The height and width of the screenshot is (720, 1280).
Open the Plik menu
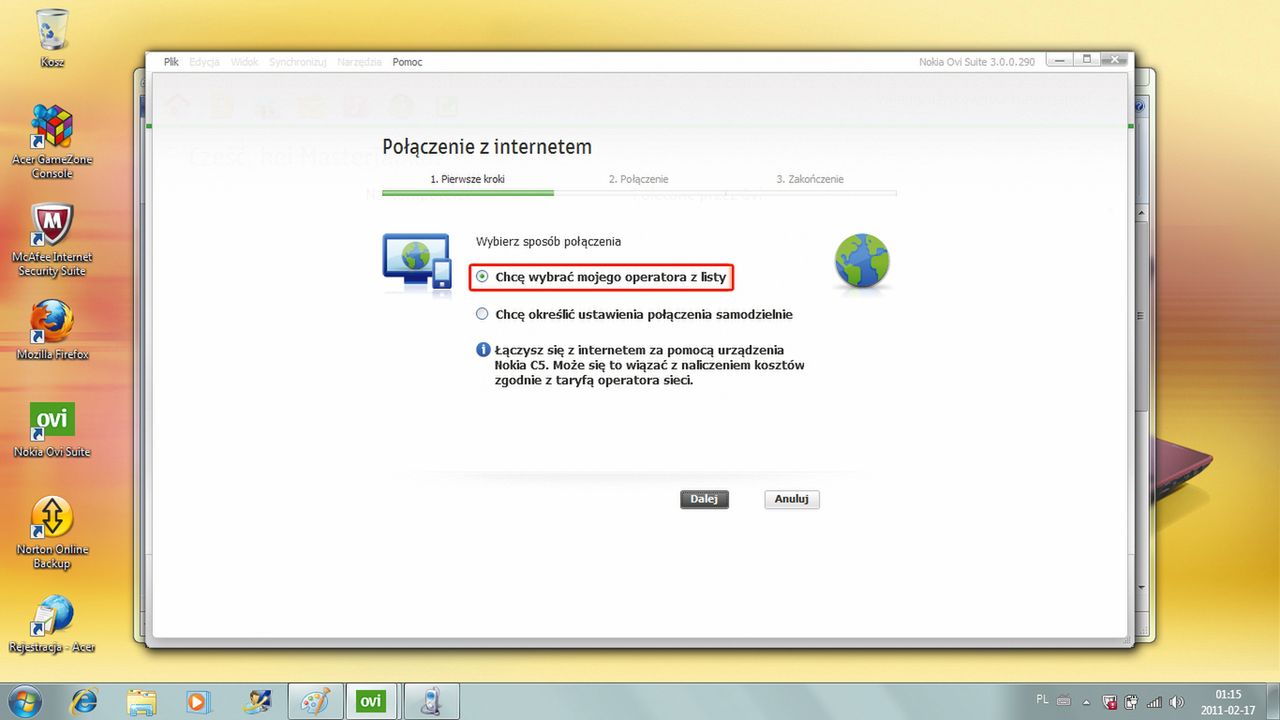(x=171, y=62)
